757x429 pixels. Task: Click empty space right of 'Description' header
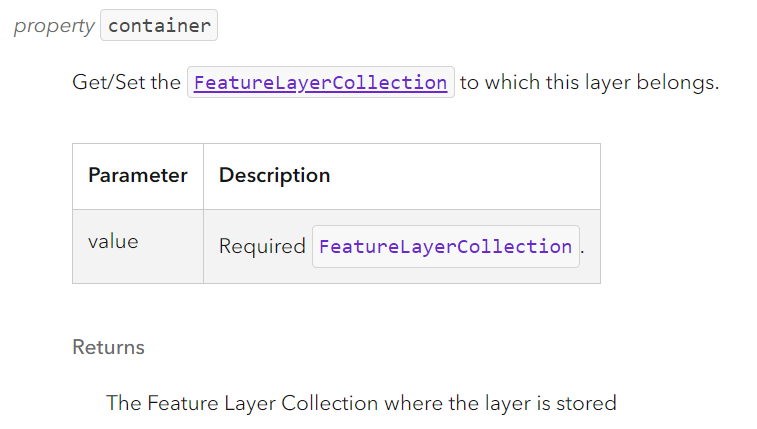(463, 176)
